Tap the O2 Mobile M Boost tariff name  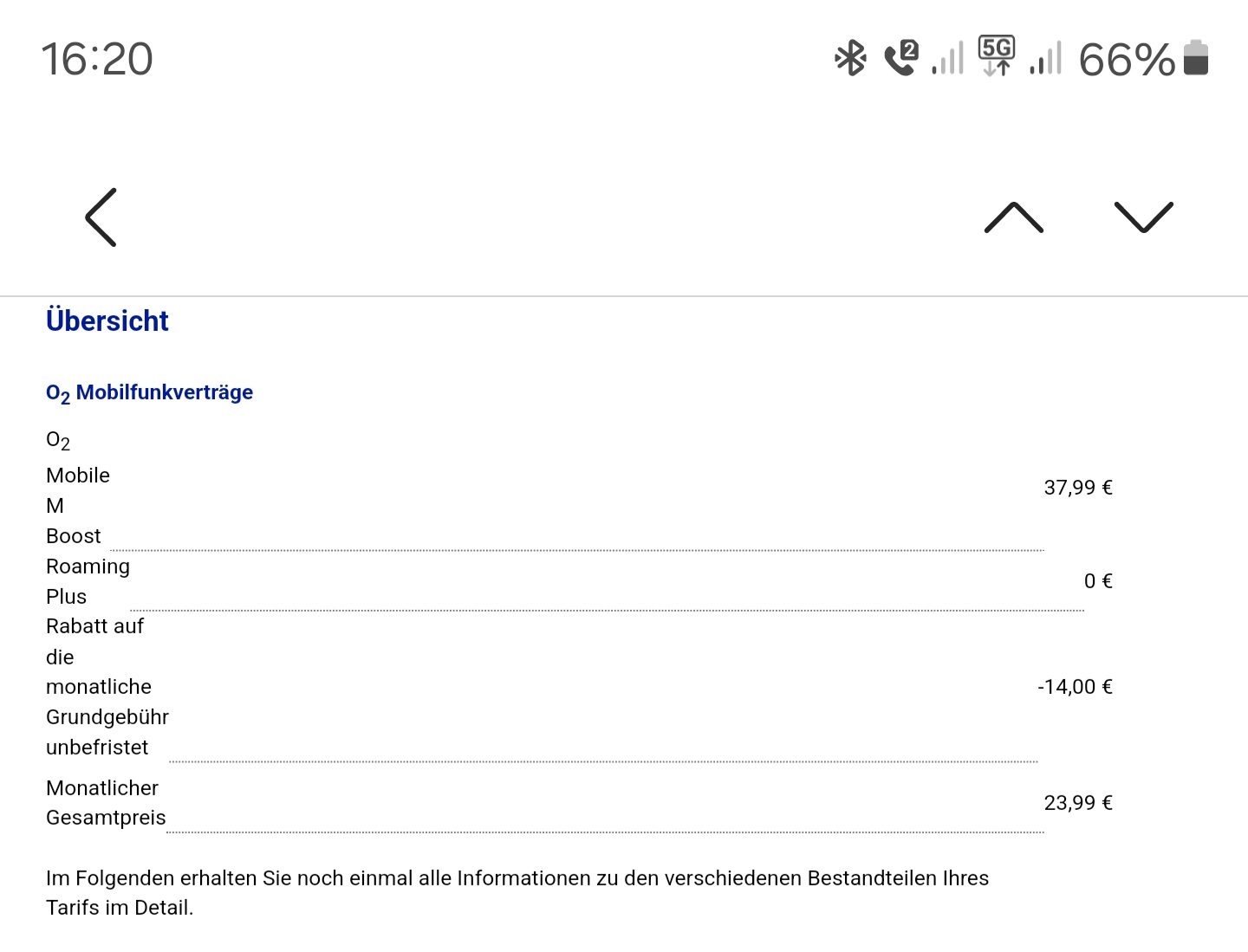78,489
